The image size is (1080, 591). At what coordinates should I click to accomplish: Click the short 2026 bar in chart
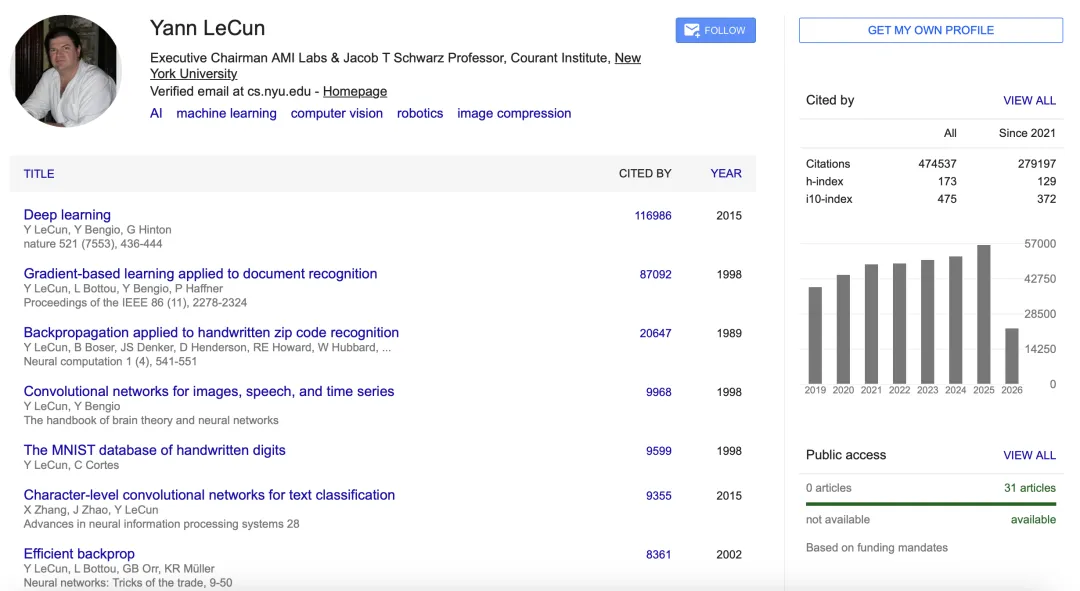tap(1011, 356)
